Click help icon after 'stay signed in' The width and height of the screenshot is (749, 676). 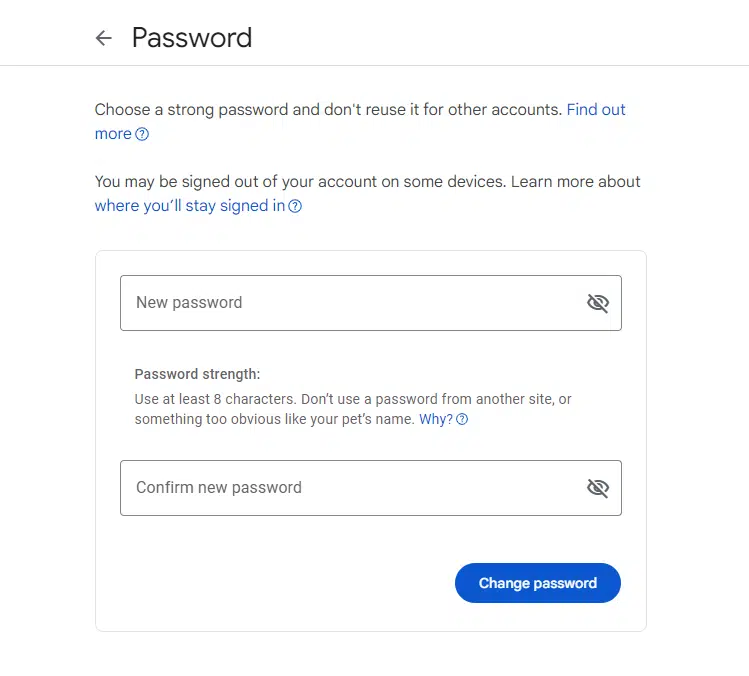tap(295, 206)
